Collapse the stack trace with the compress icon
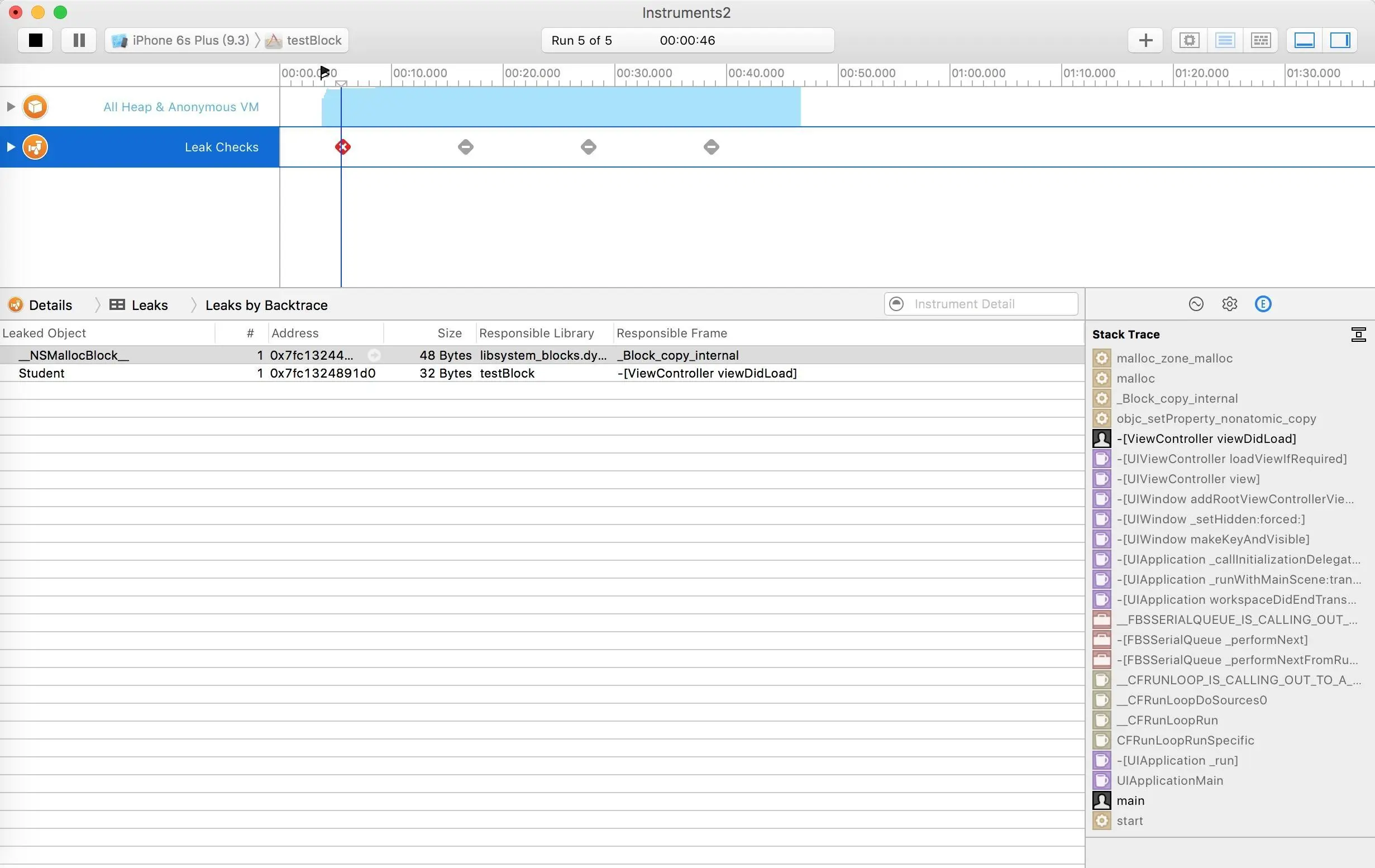 pos(1358,335)
